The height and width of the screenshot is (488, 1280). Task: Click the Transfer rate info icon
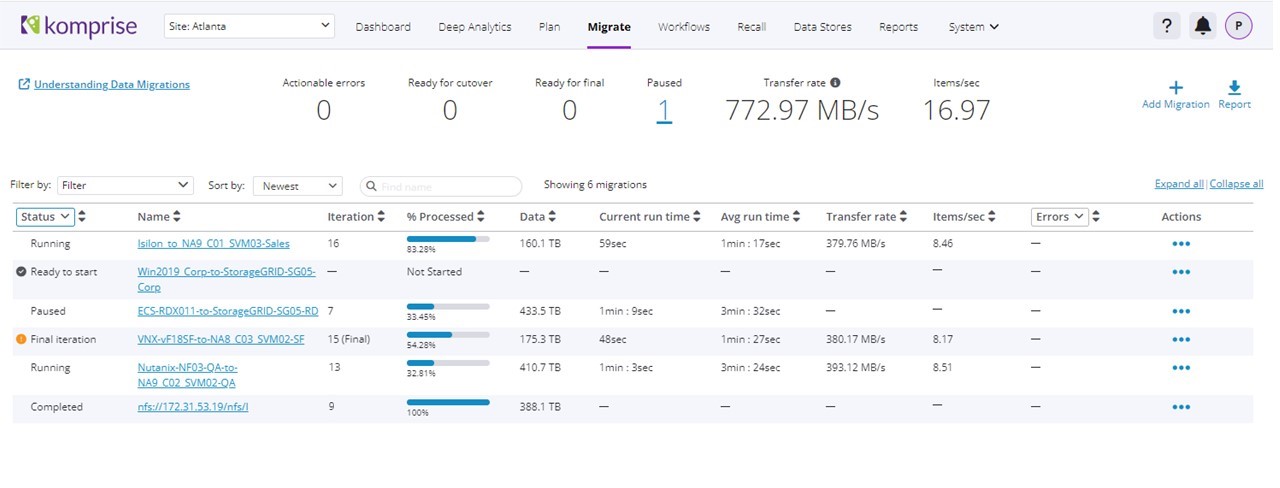pos(835,83)
